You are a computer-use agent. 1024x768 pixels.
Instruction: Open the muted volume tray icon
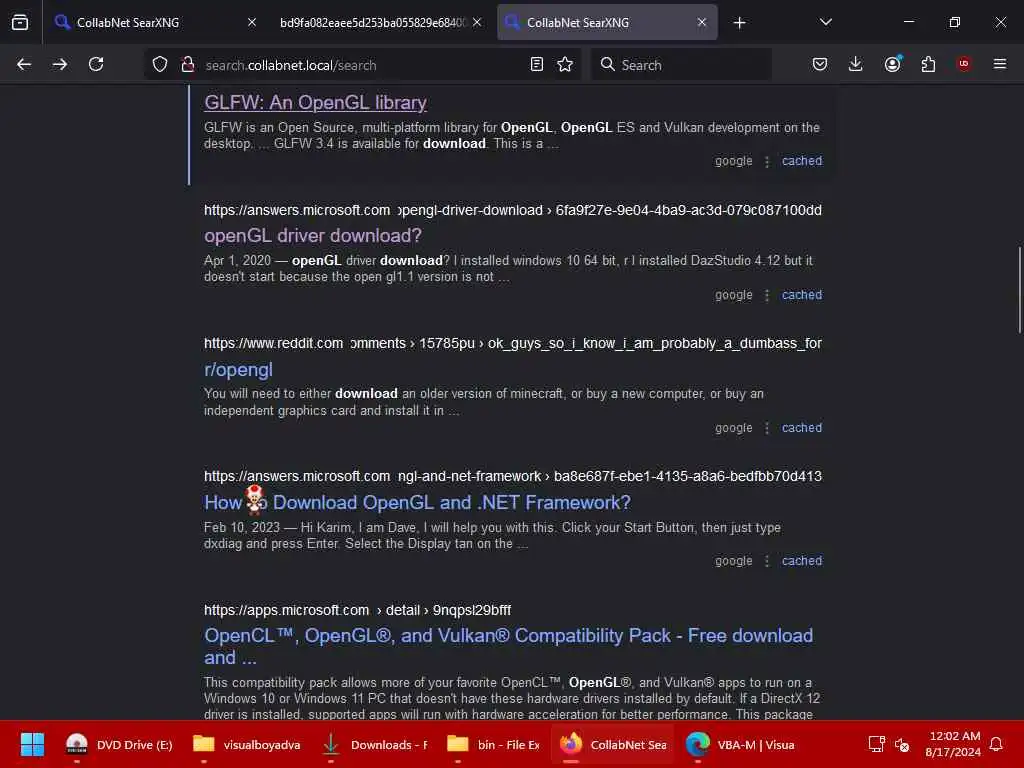902,744
